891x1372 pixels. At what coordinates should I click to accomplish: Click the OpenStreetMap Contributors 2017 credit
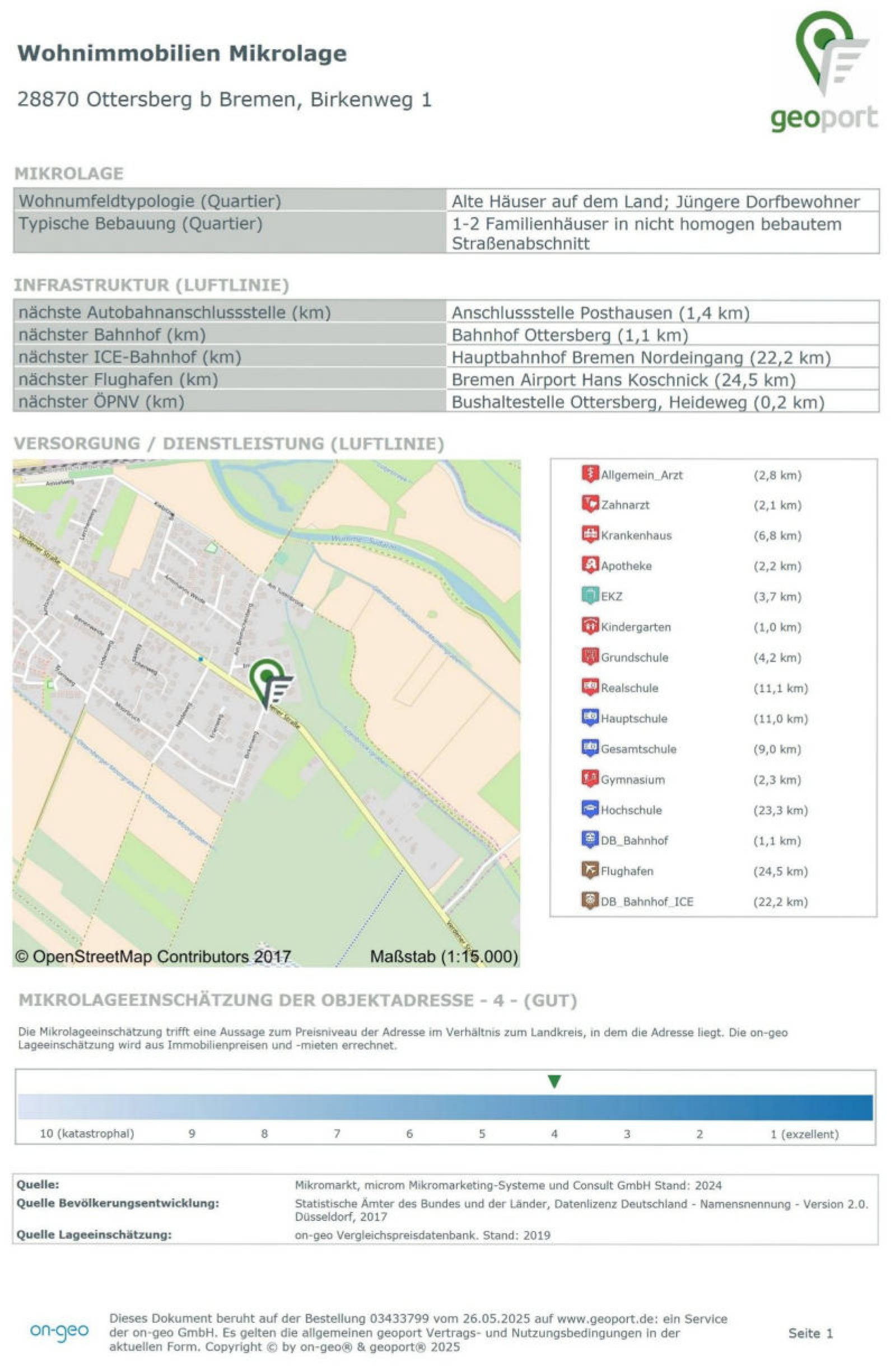[x=153, y=956]
